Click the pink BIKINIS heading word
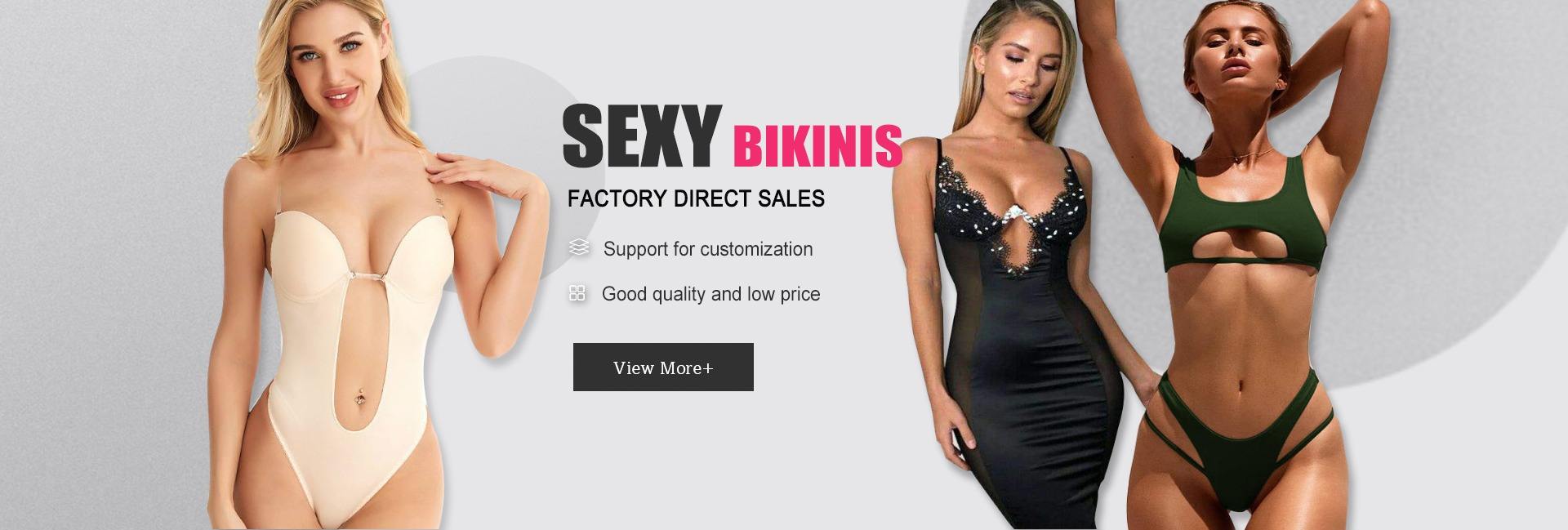This screenshot has width=1568, height=530. (x=817, y=146)
